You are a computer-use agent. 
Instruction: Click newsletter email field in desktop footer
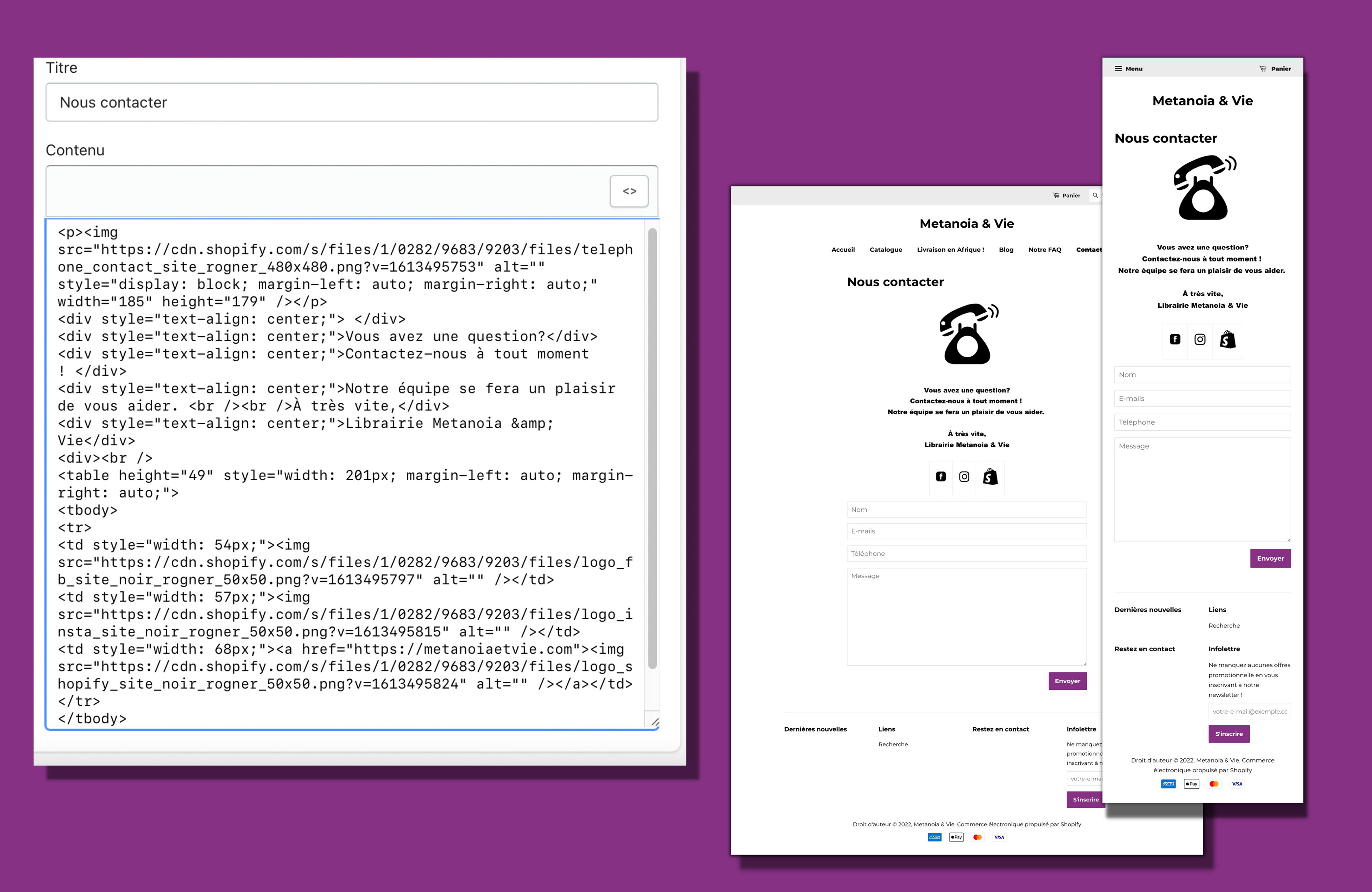click(1084, 778)
